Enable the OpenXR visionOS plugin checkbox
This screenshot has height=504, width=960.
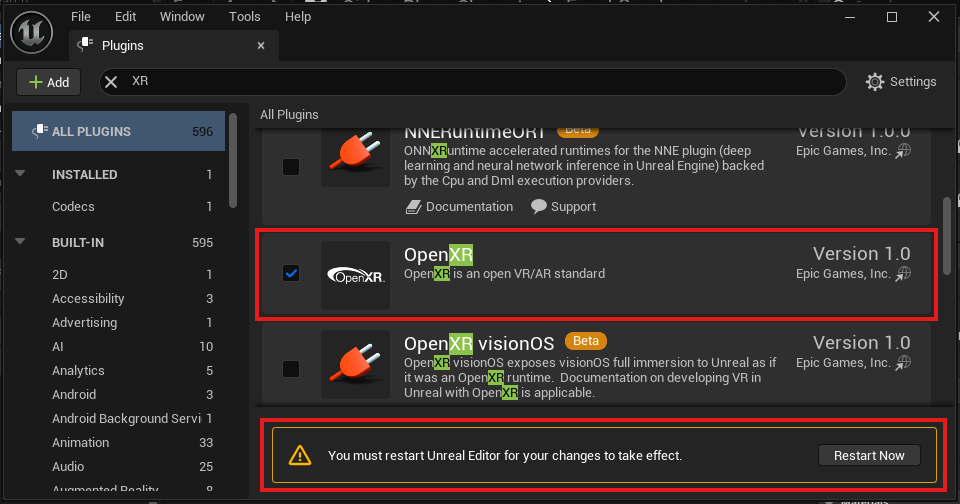coord(291,369)
